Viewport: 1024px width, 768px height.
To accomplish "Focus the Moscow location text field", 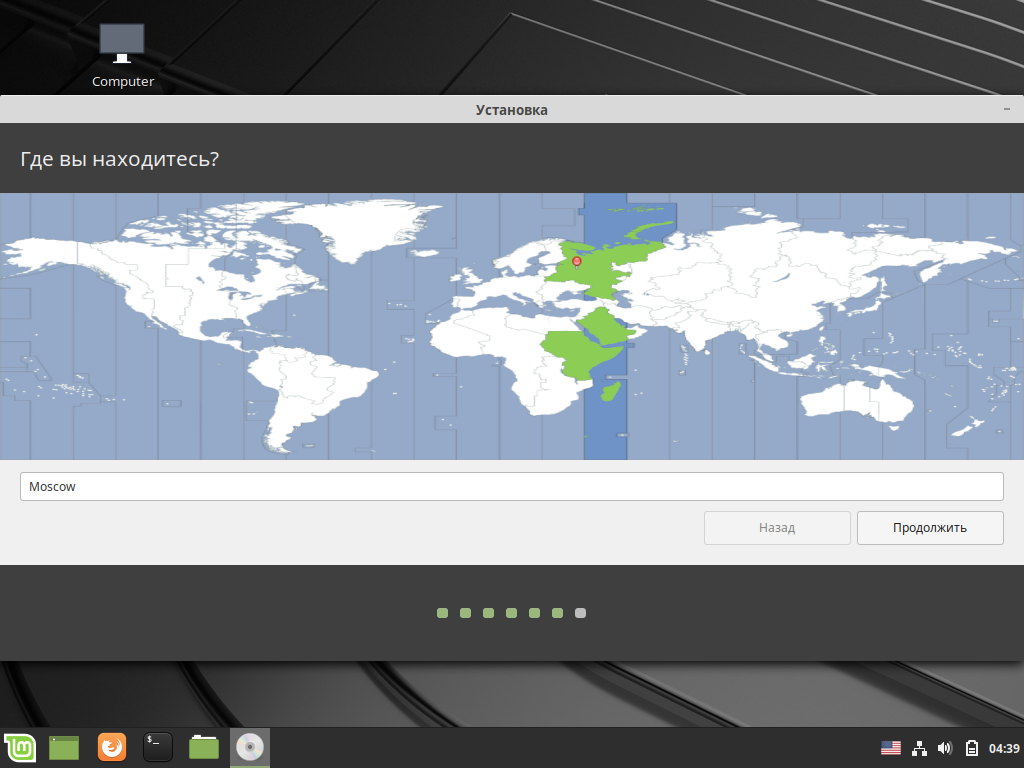I will [512, 487].
